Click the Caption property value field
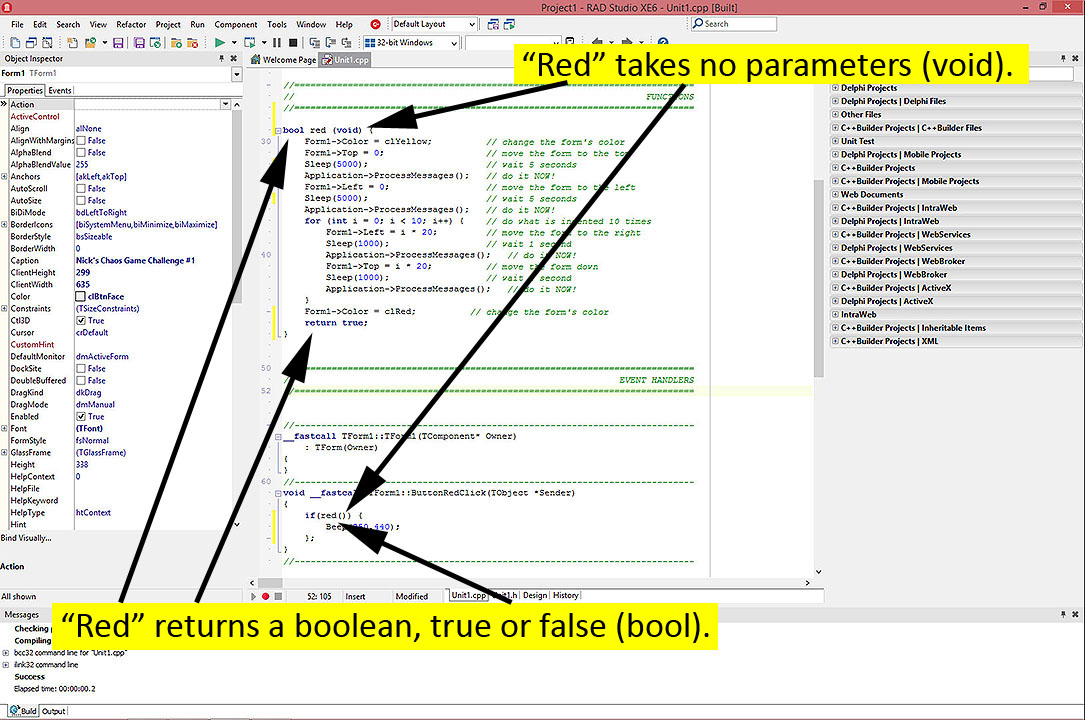1085x720 pixels. click(x=154, y=261)
